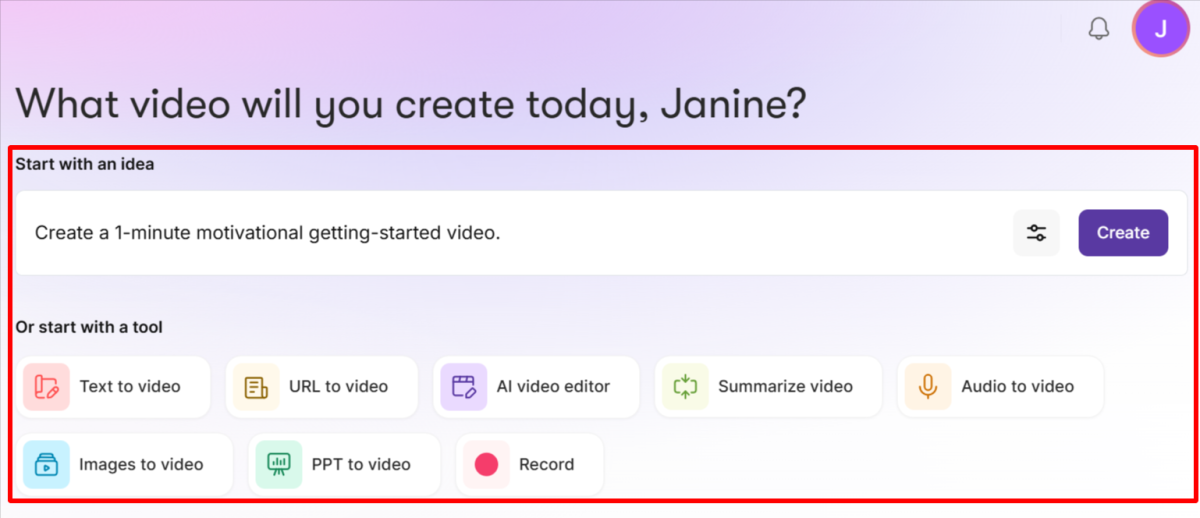This screenshot has width=1200, height=518.
Task: Select the 'Summarize video' text
Action: [785, 387]
